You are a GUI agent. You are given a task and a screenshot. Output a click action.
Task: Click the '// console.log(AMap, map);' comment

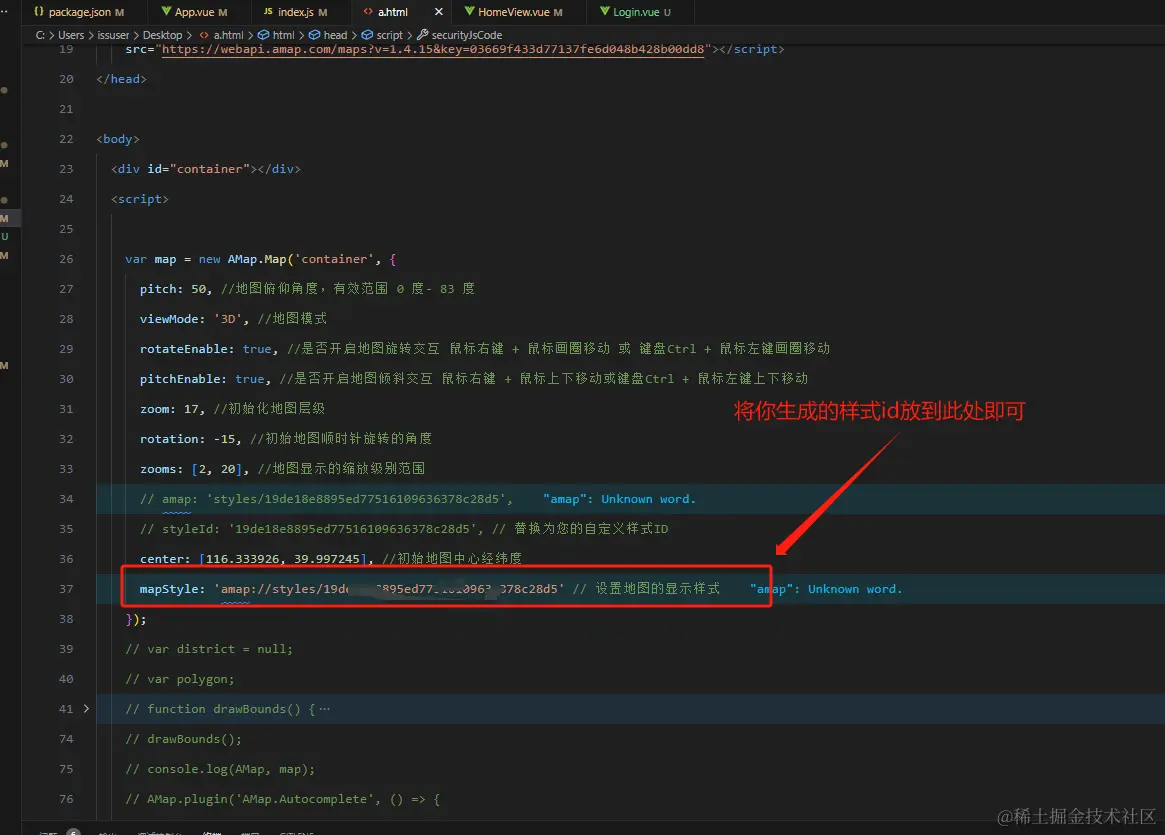pyautogui.click(x=220, y=769)
